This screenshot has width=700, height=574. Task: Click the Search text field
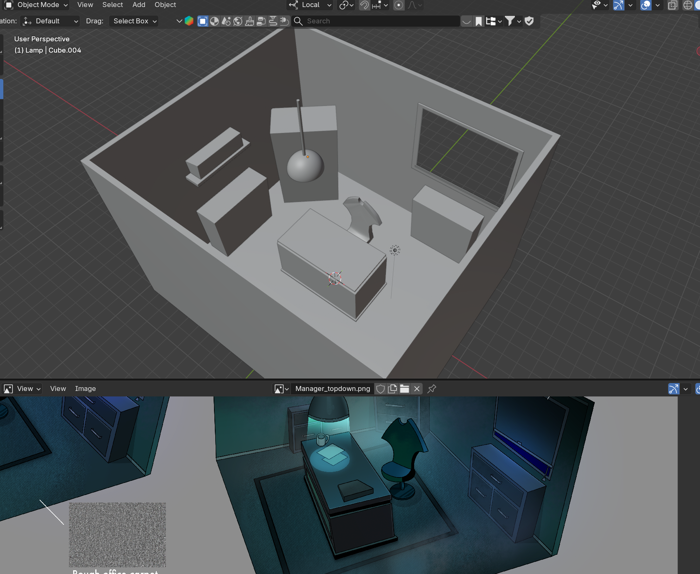(376, 21)
